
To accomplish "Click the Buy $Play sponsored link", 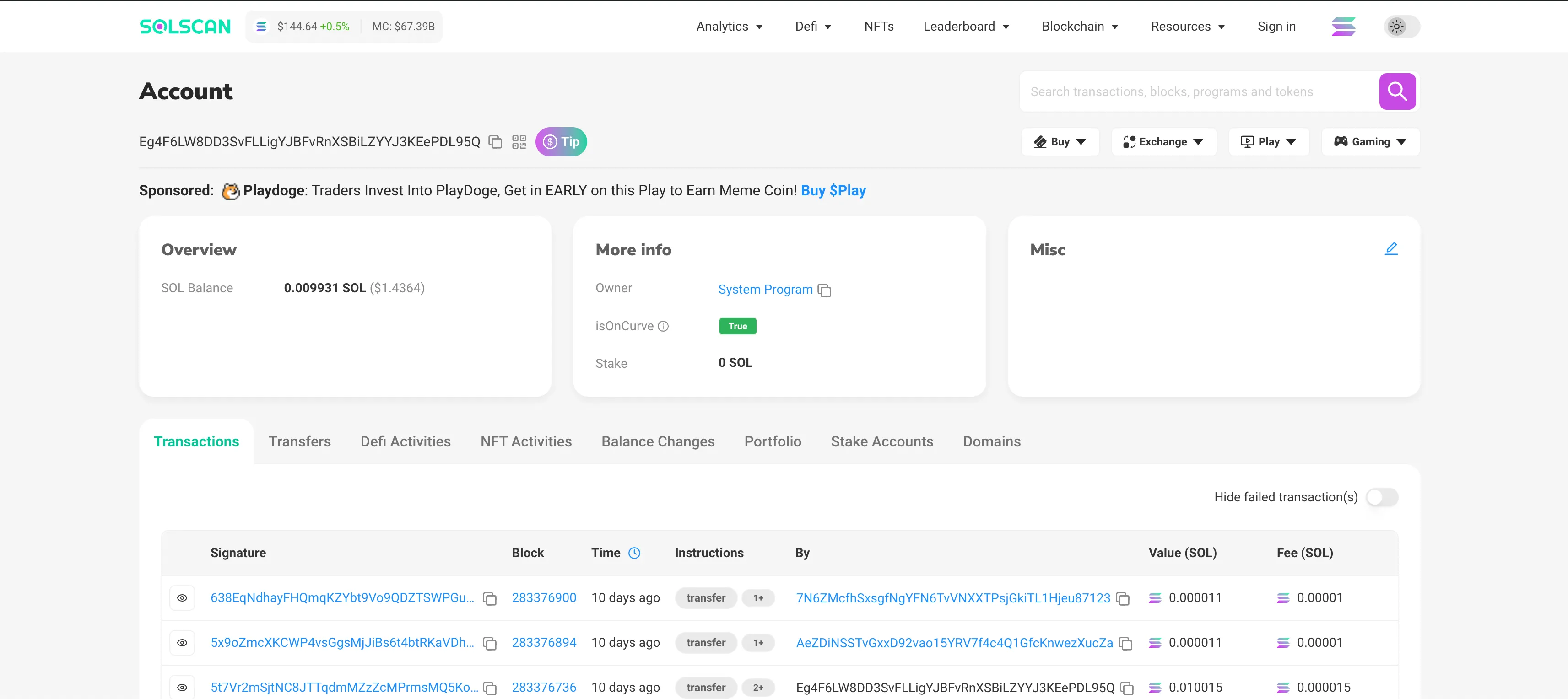I will 833,190.
